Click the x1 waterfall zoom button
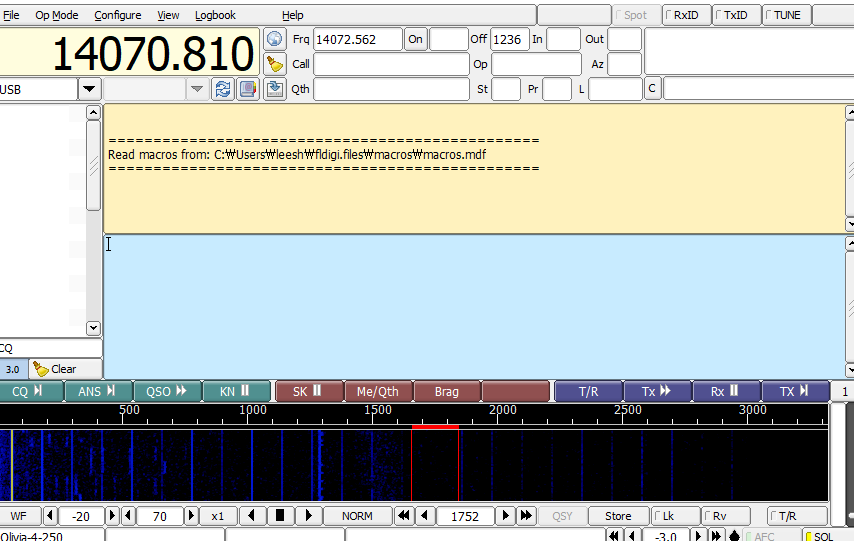Viewport: 854px width, 541px height. 218,515
